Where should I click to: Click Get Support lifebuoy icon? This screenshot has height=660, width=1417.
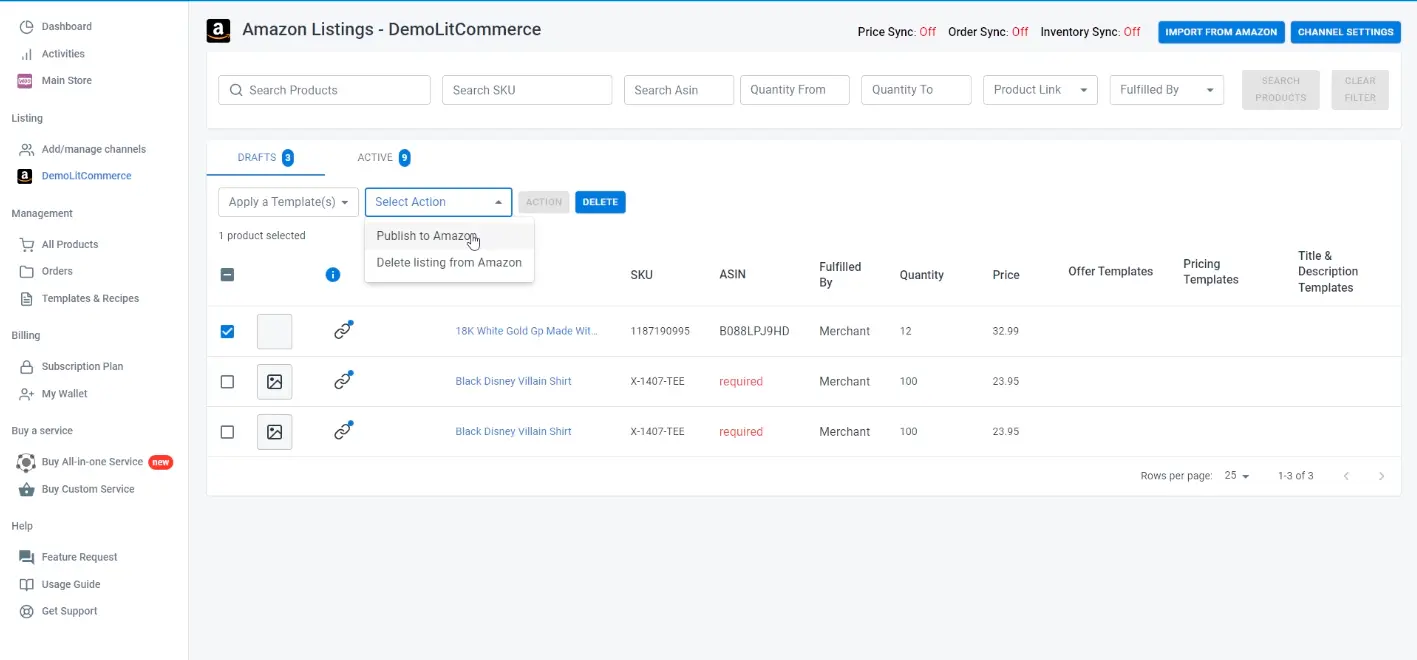tap(26, 611)
